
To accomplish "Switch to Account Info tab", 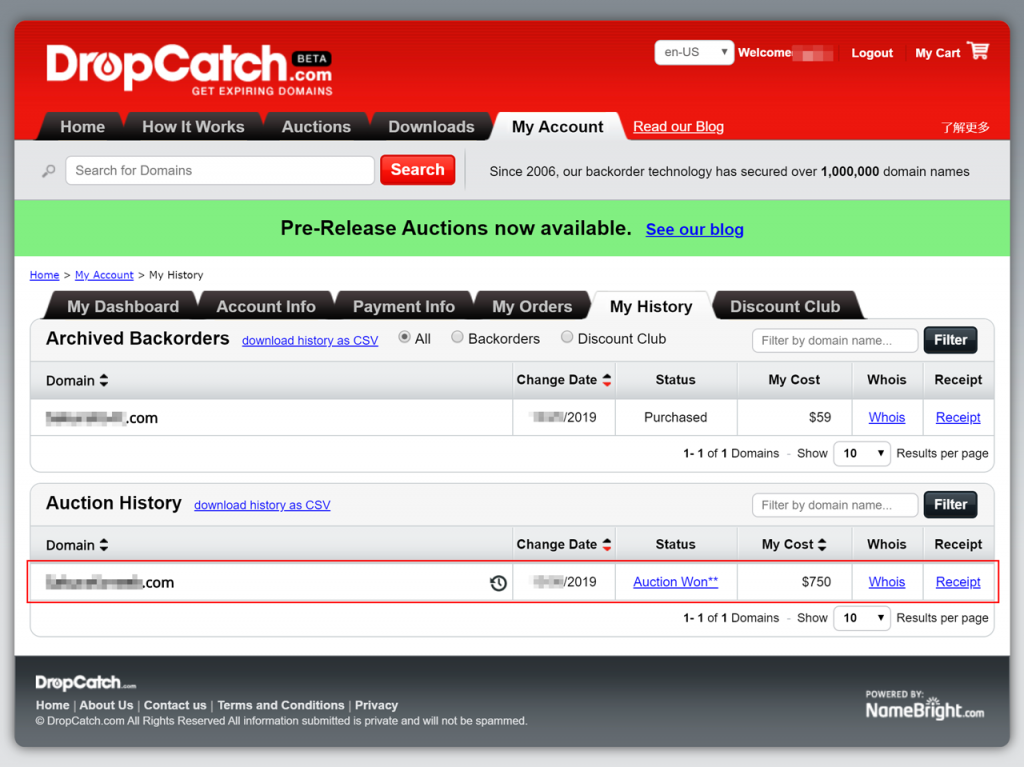I will pyautogui.click(x=266, y=306).
